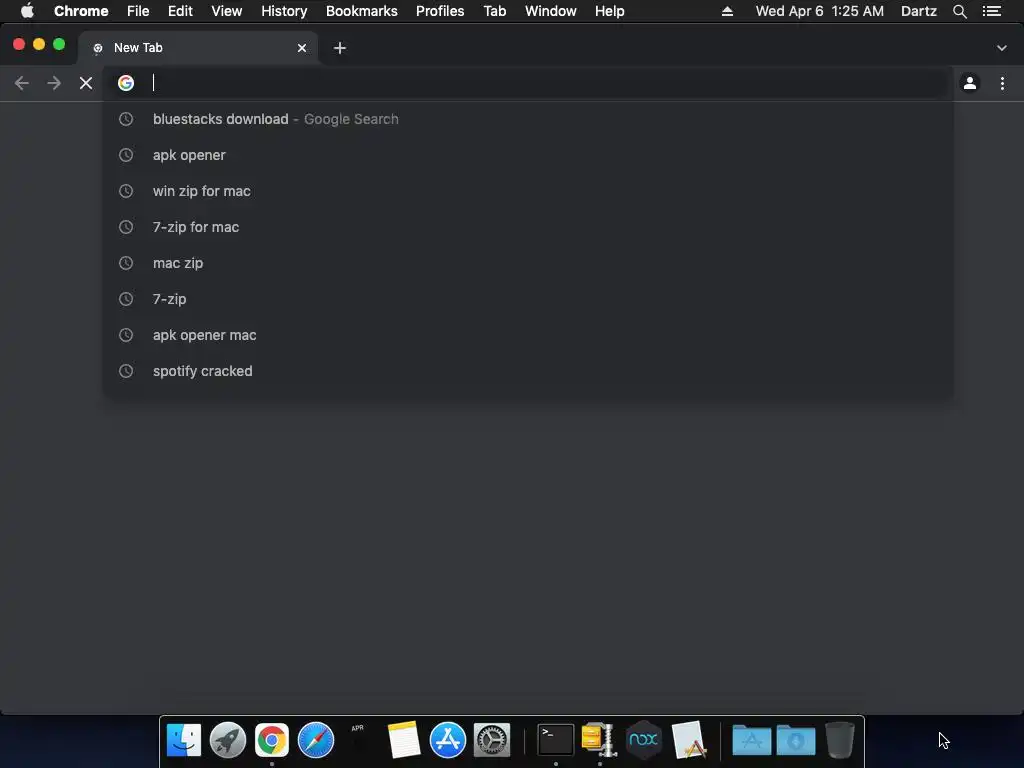Open Calendar APR icon in dock
1024x768 pixels.
point(359,740)
